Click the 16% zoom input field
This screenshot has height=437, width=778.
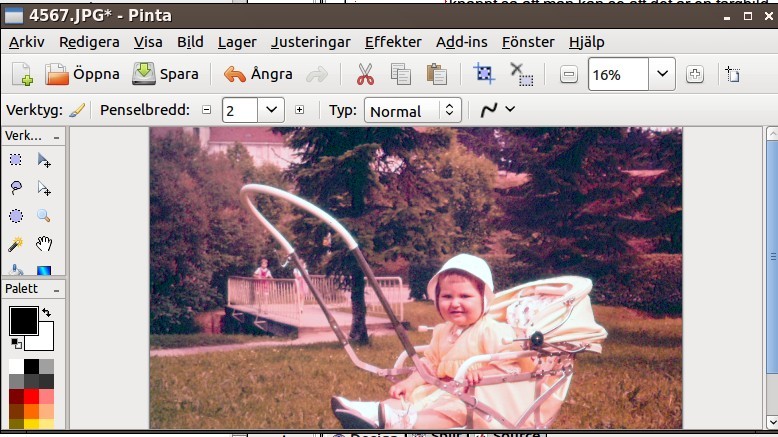[x=618, y=74]
